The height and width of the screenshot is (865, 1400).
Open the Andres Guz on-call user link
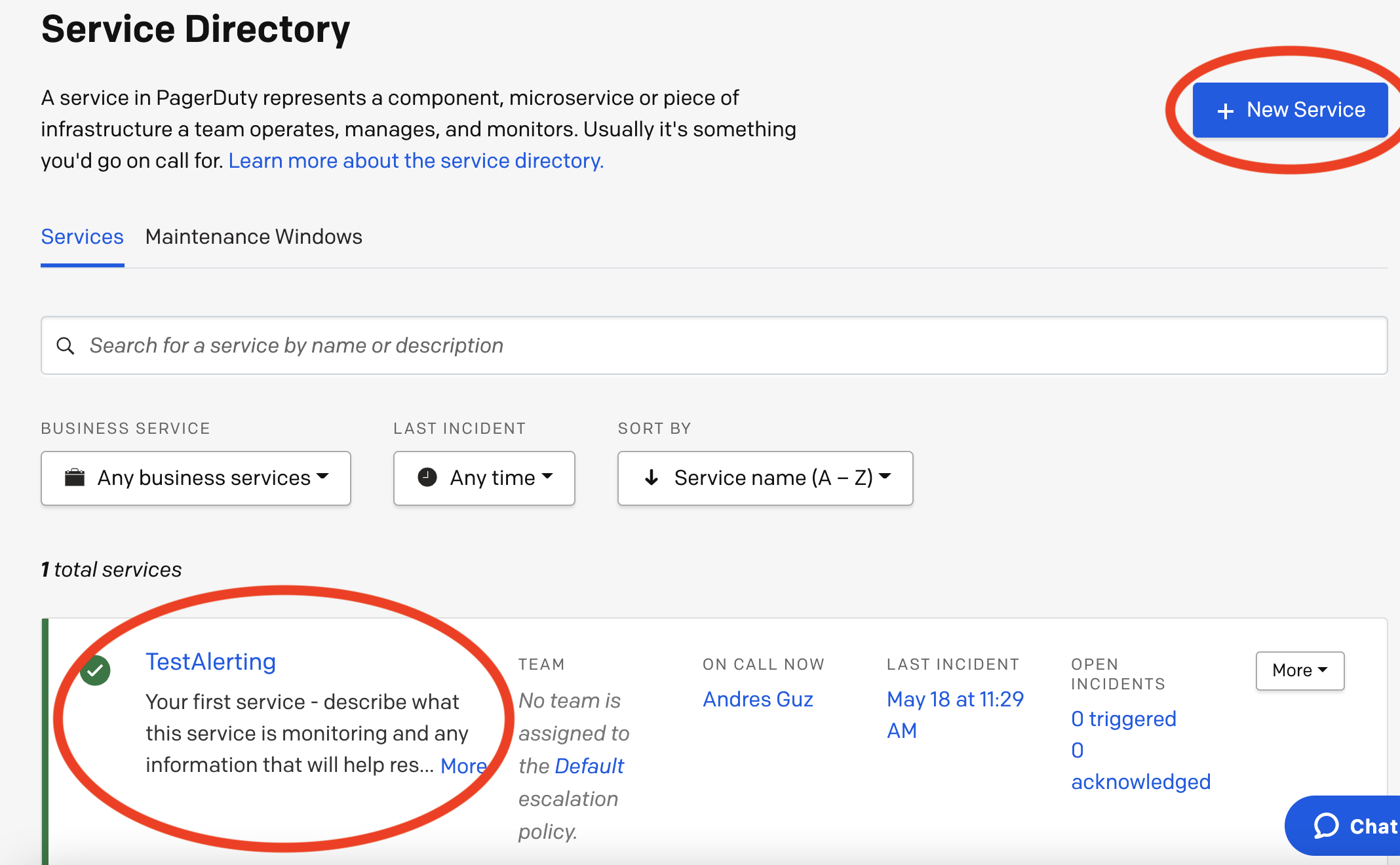click(x=758, y=699)
